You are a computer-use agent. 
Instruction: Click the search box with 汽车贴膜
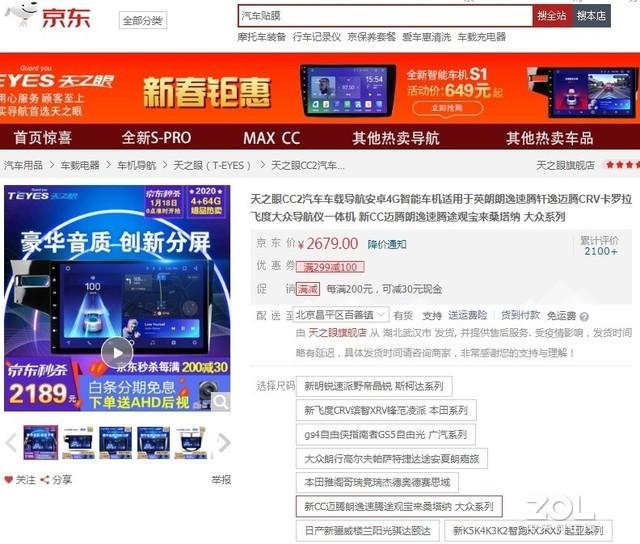(x=385, y=16)
